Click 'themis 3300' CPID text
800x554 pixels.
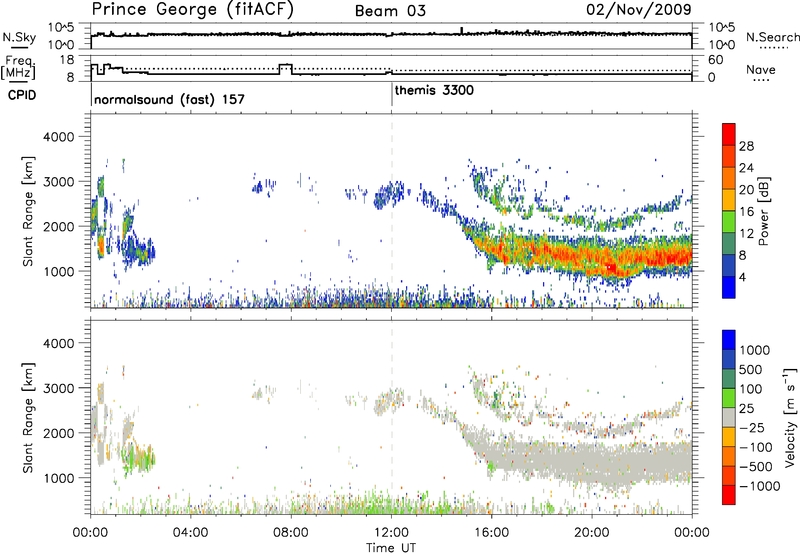434,90
